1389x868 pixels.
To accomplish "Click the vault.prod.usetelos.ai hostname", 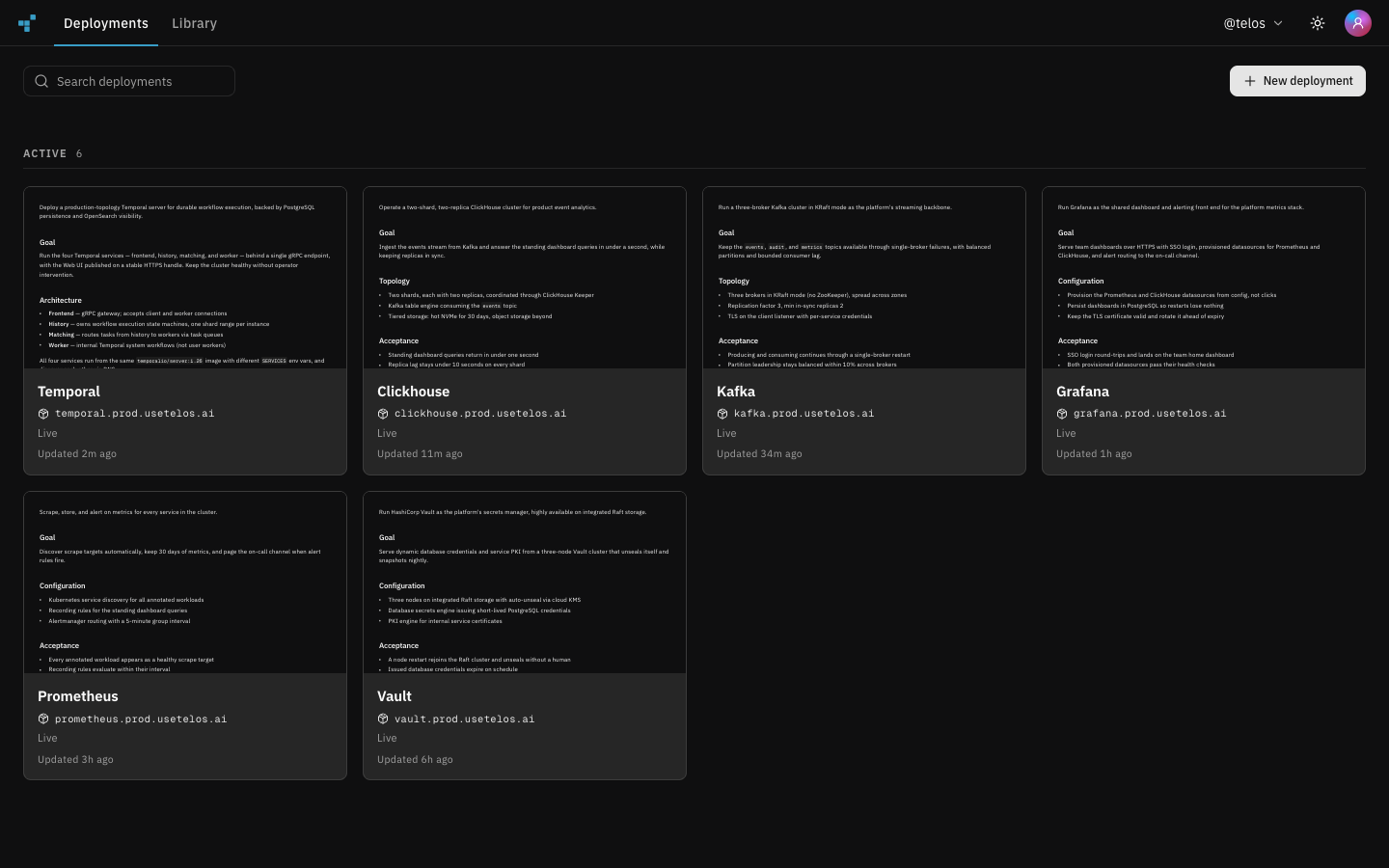I will 464,719.
